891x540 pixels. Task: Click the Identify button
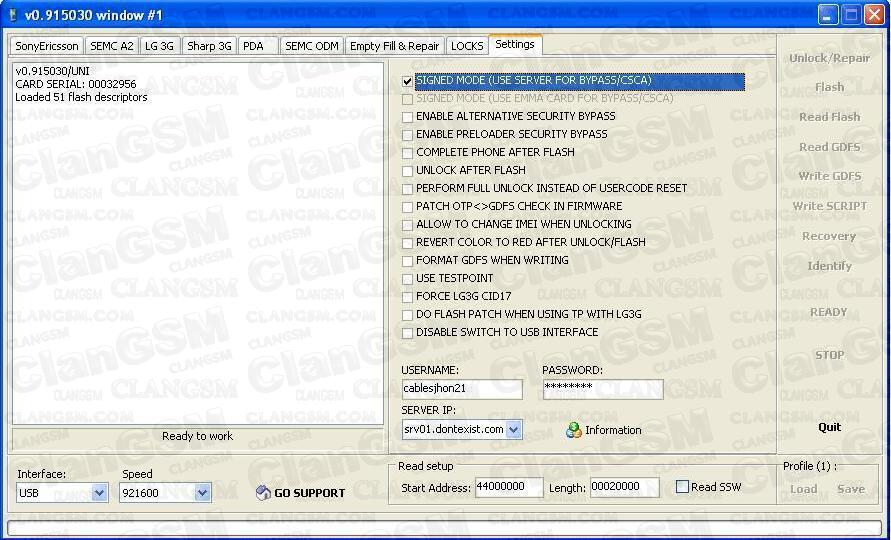pos(829,266)
